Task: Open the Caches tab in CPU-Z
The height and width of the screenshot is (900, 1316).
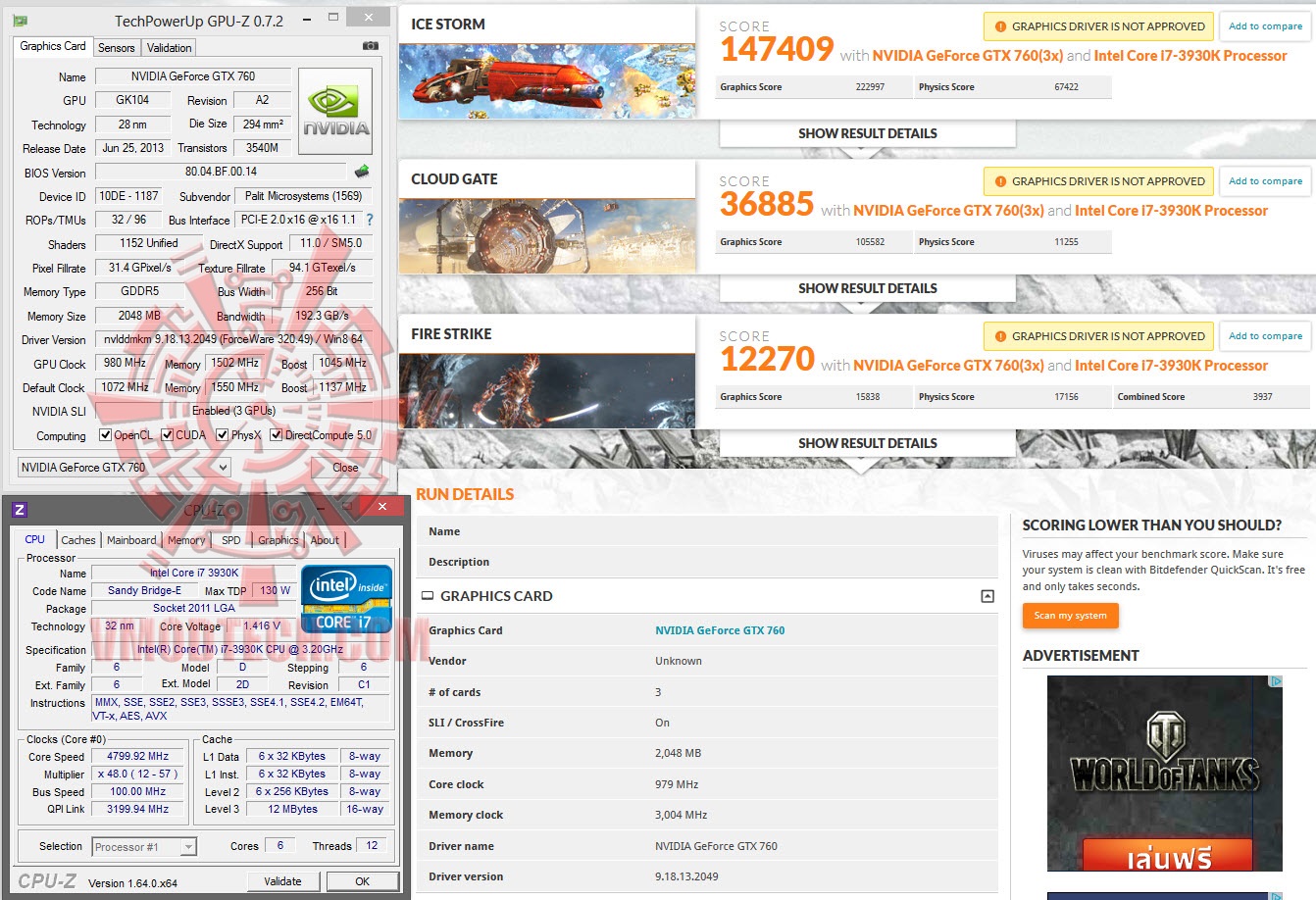Action: 78,540
